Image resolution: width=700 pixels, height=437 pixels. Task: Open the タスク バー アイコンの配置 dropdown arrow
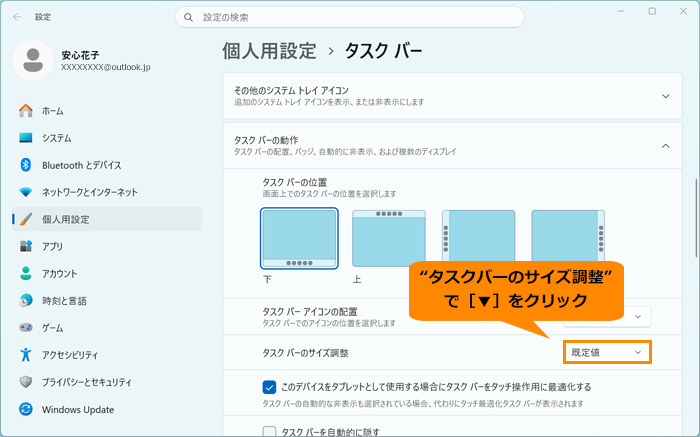[x=638, y=316]
